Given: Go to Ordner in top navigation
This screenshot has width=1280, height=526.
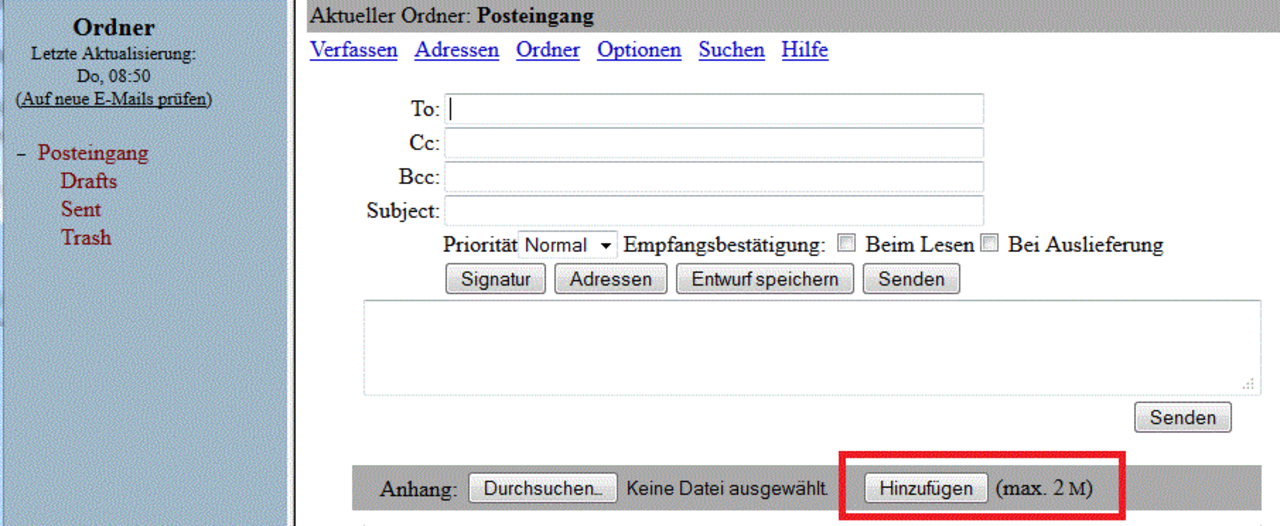Looking at the screenshot, I should 548,50.
